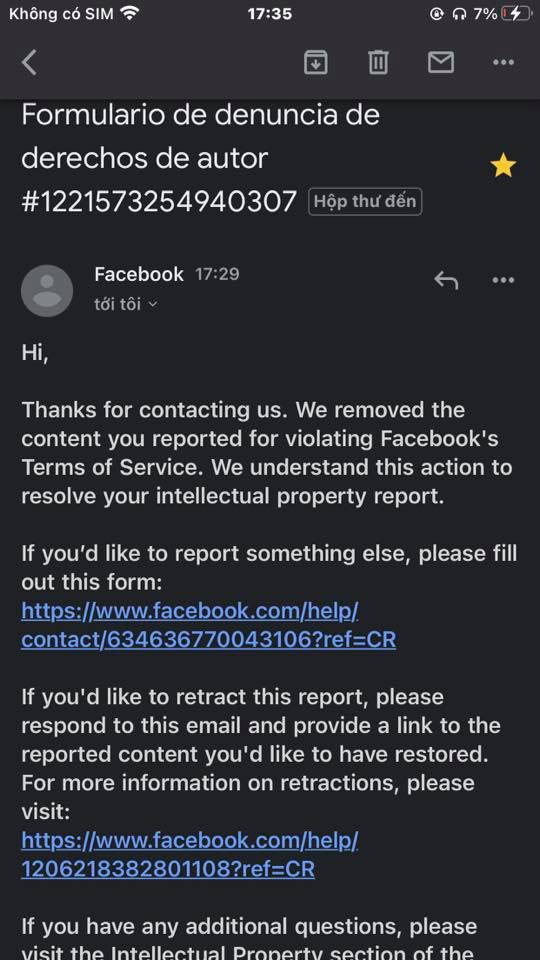The width and height of the screenshot is (540, 960).
Task: Archive this email with the archive icon
Action: coord(316,62)
